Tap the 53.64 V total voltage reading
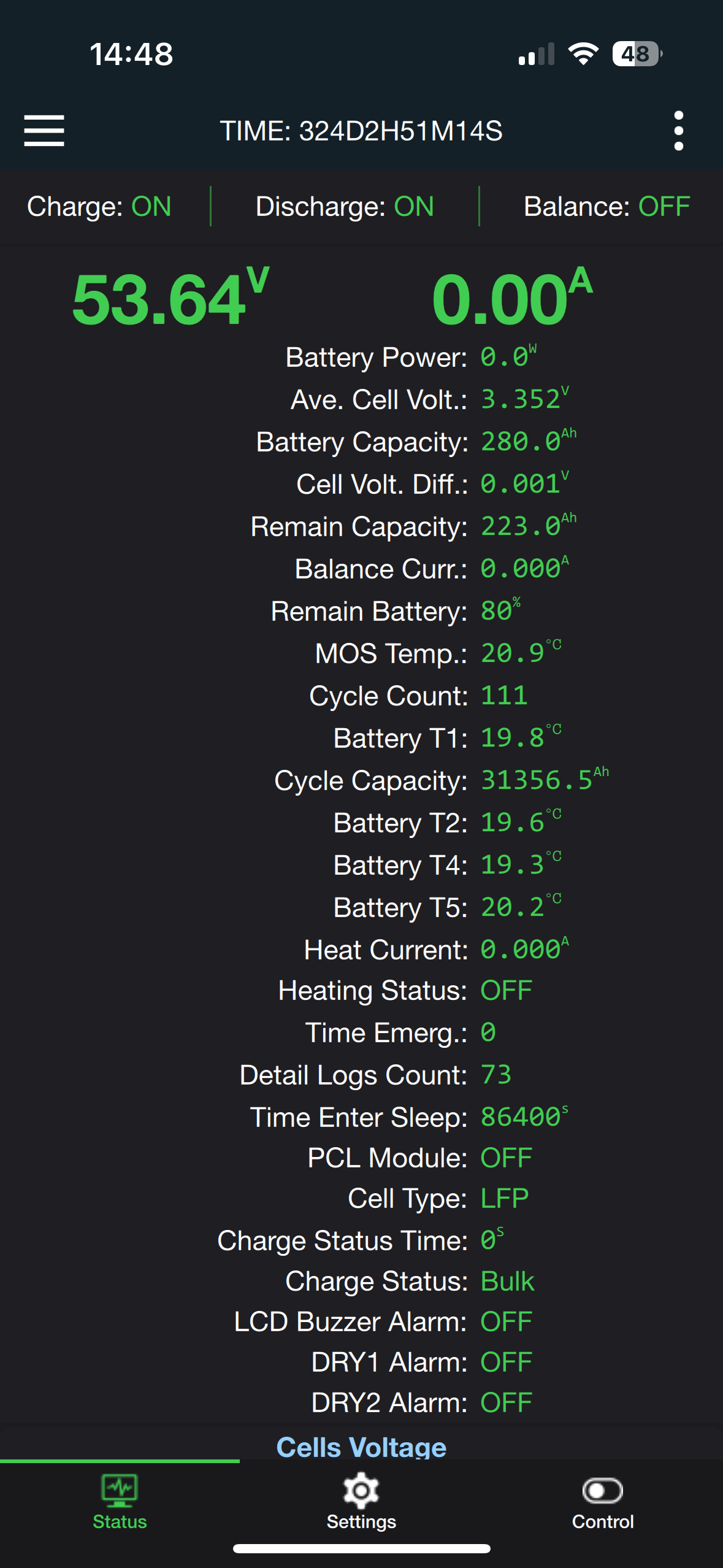Image resolution: width=723 pixels, height=1568 pixels. [x=170, y=298]
